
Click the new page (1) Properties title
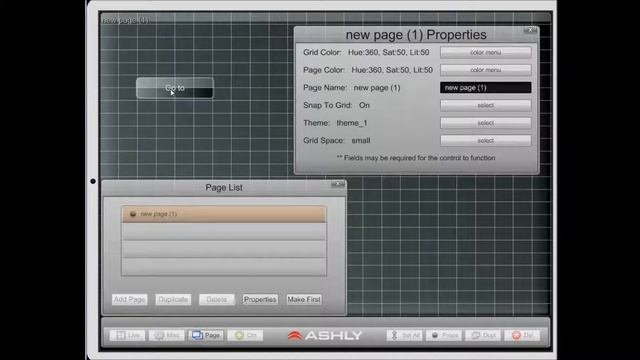(x=416, y=35)
